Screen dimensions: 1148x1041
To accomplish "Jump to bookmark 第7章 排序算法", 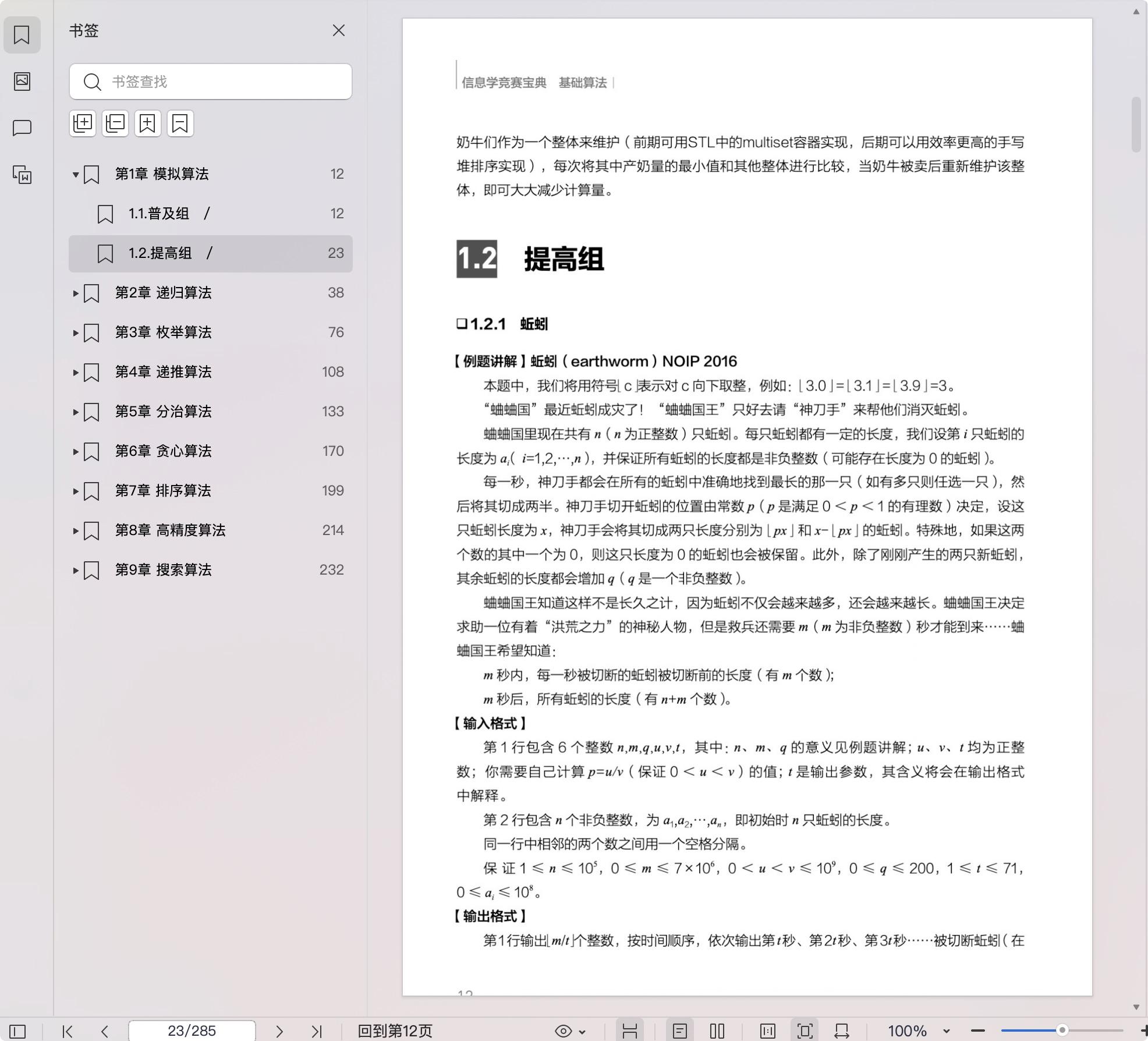I will point(163,491).
